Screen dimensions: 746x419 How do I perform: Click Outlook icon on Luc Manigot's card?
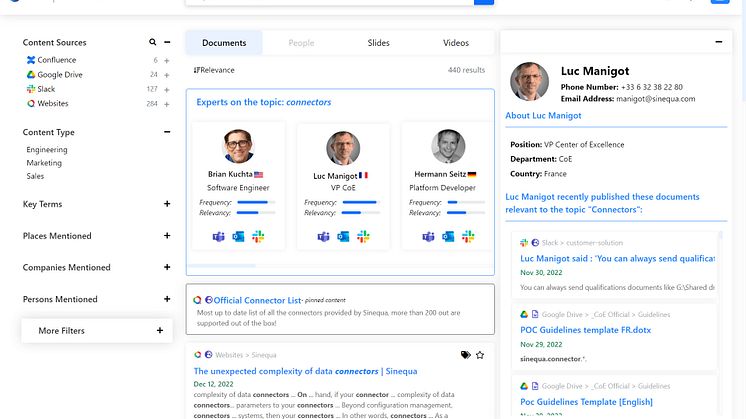coord(342,237)
